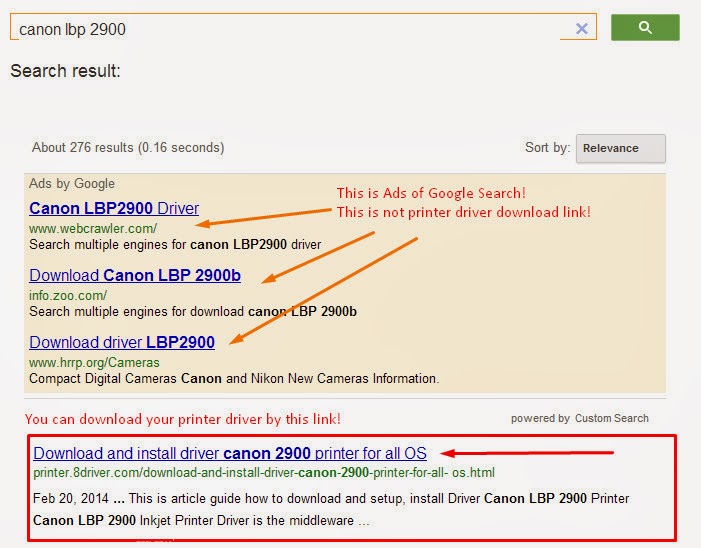This screenshot has height=548, width=701.
Task: Open the Download Canon LBP 2900b ad link
Action: 135,275
